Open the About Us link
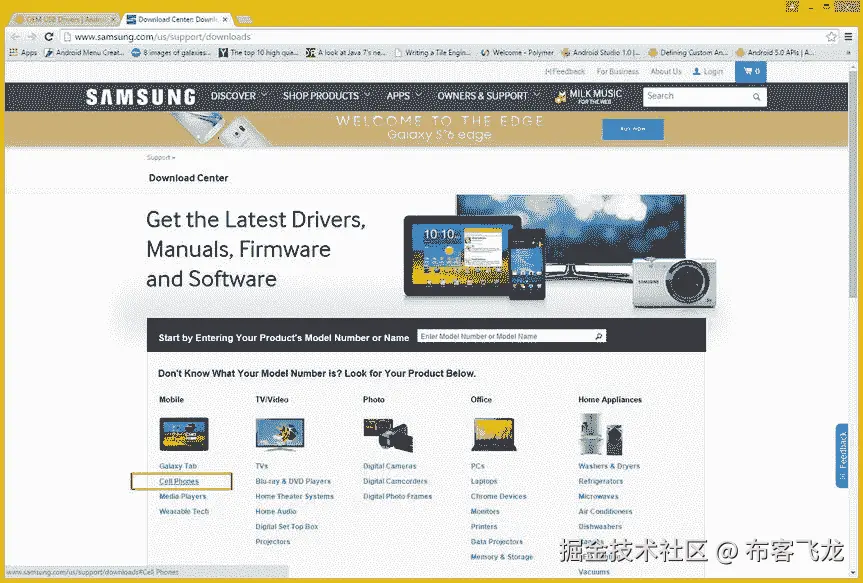This screenshot has width=863, height=583. (x=666, y=72)
